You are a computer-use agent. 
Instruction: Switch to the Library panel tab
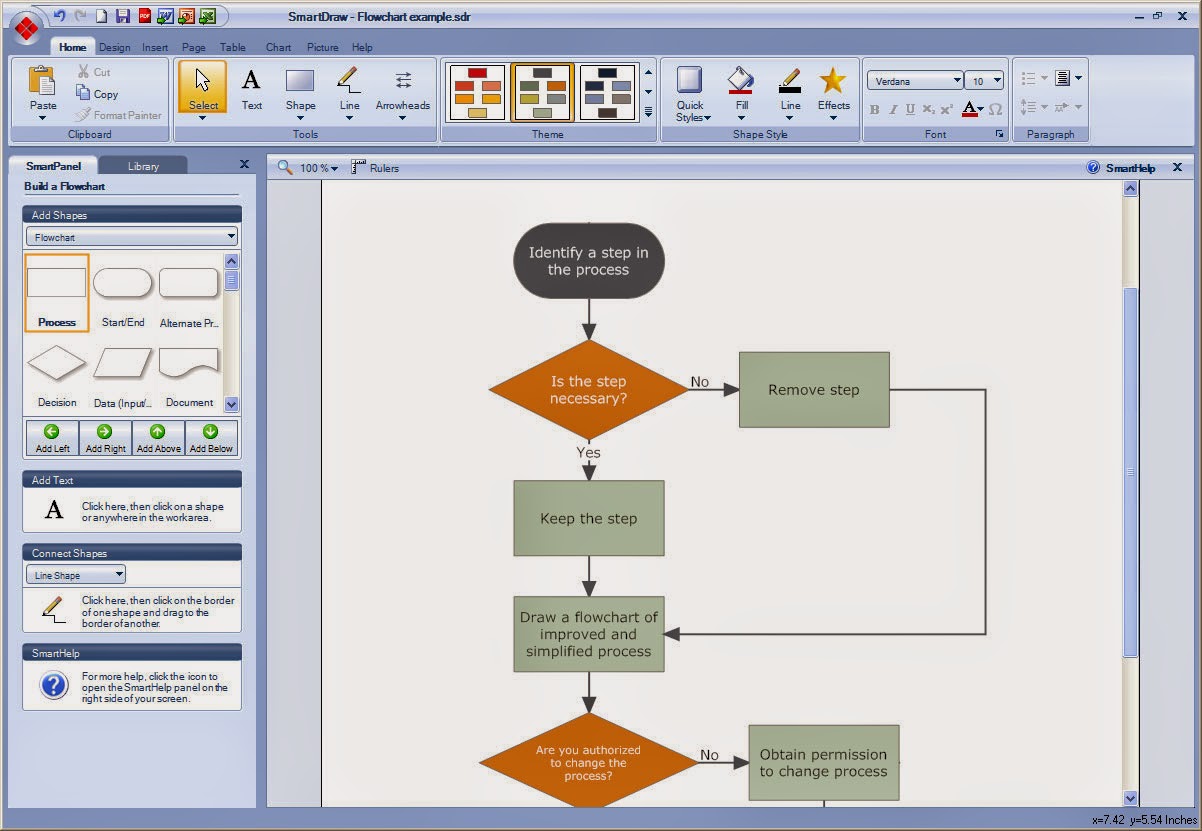pos(142,164)
